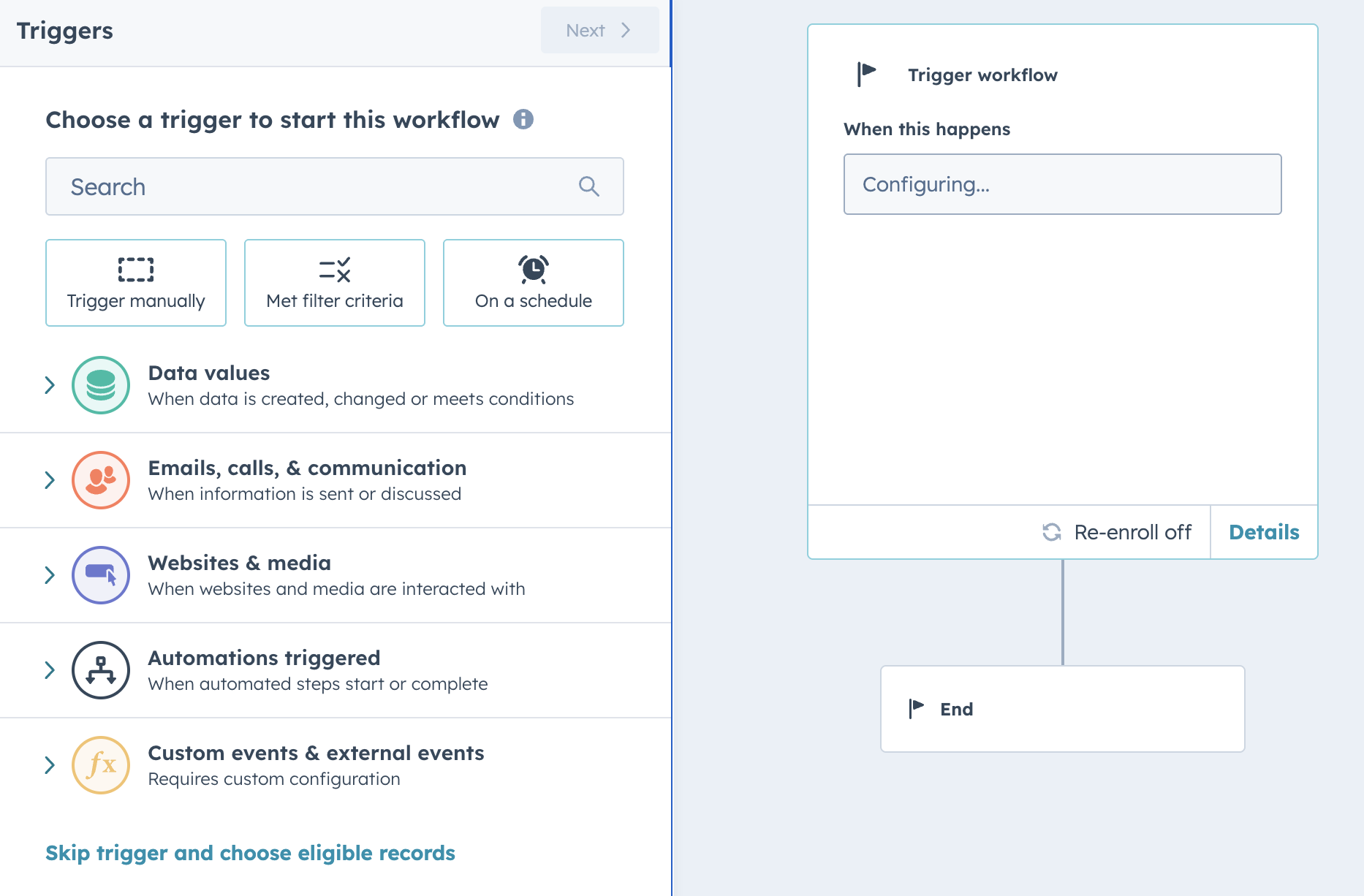Click the info icon beside trigger heading
Image resolution: width=1364 pixels, height=896 pixels.
click(523, 119)
